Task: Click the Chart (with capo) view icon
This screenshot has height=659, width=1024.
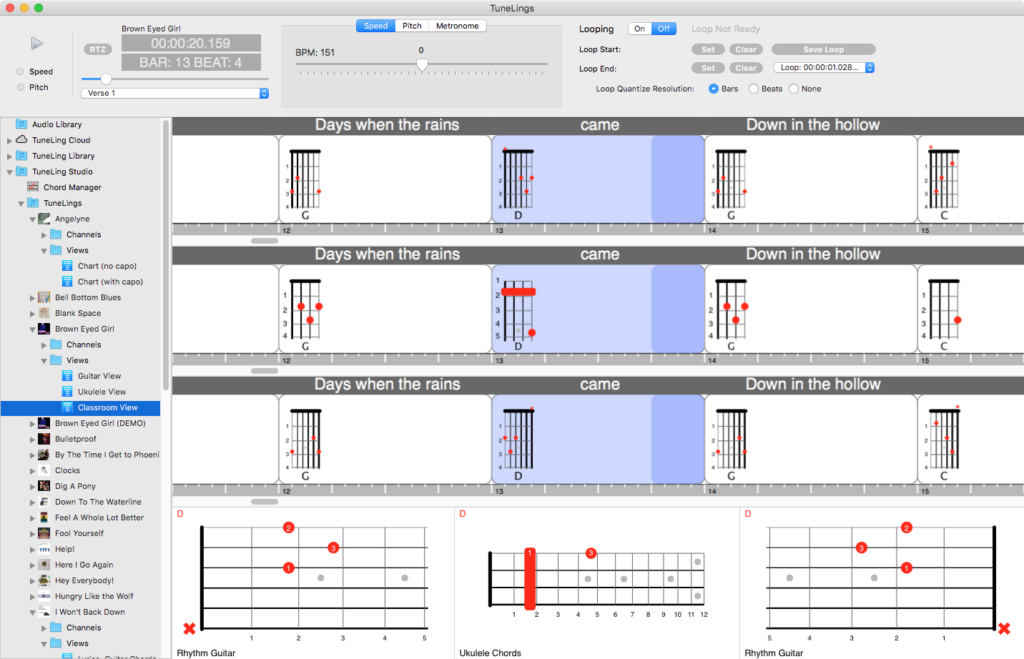Action: pos(67,282)
